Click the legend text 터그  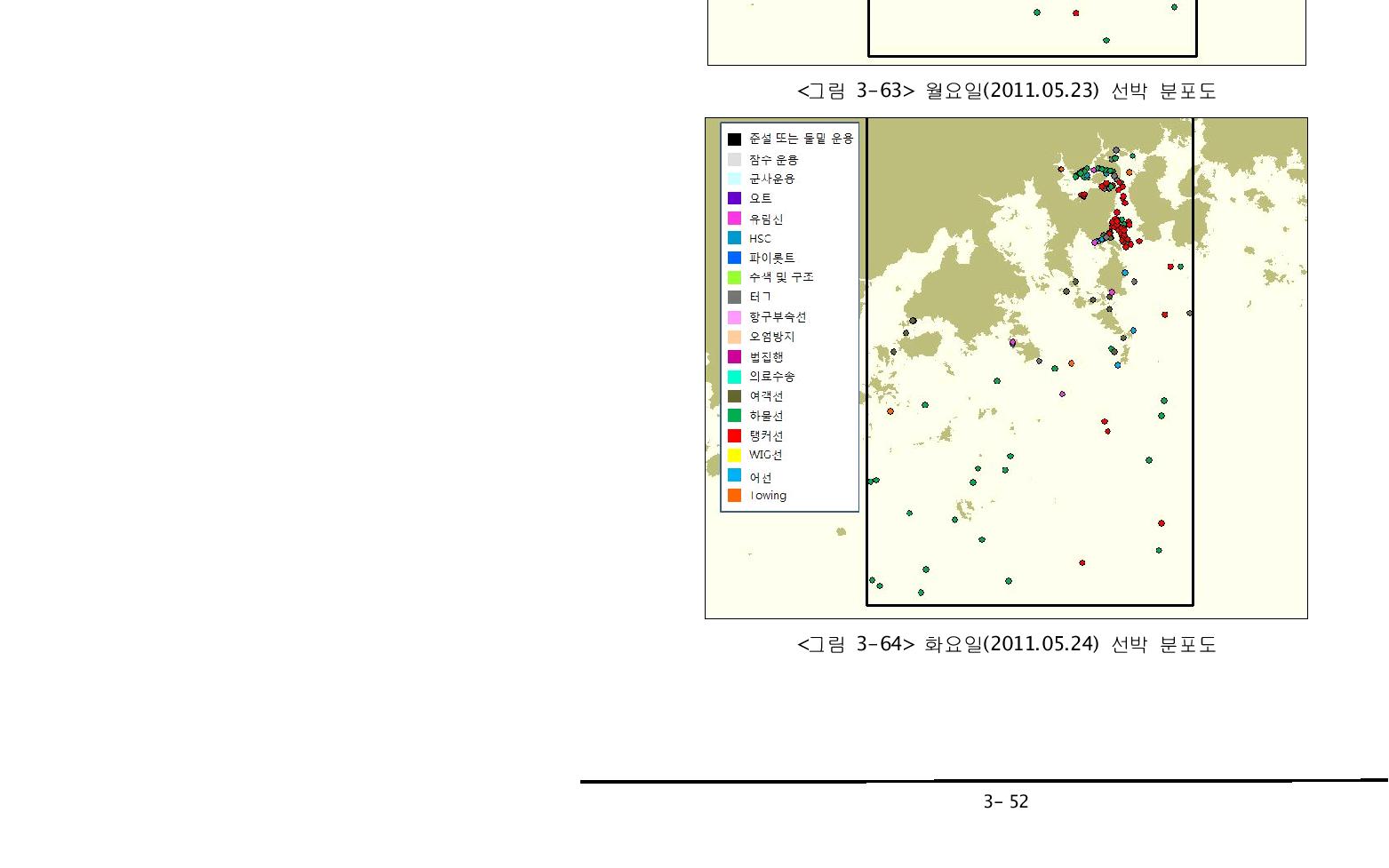tap(760, 297)
